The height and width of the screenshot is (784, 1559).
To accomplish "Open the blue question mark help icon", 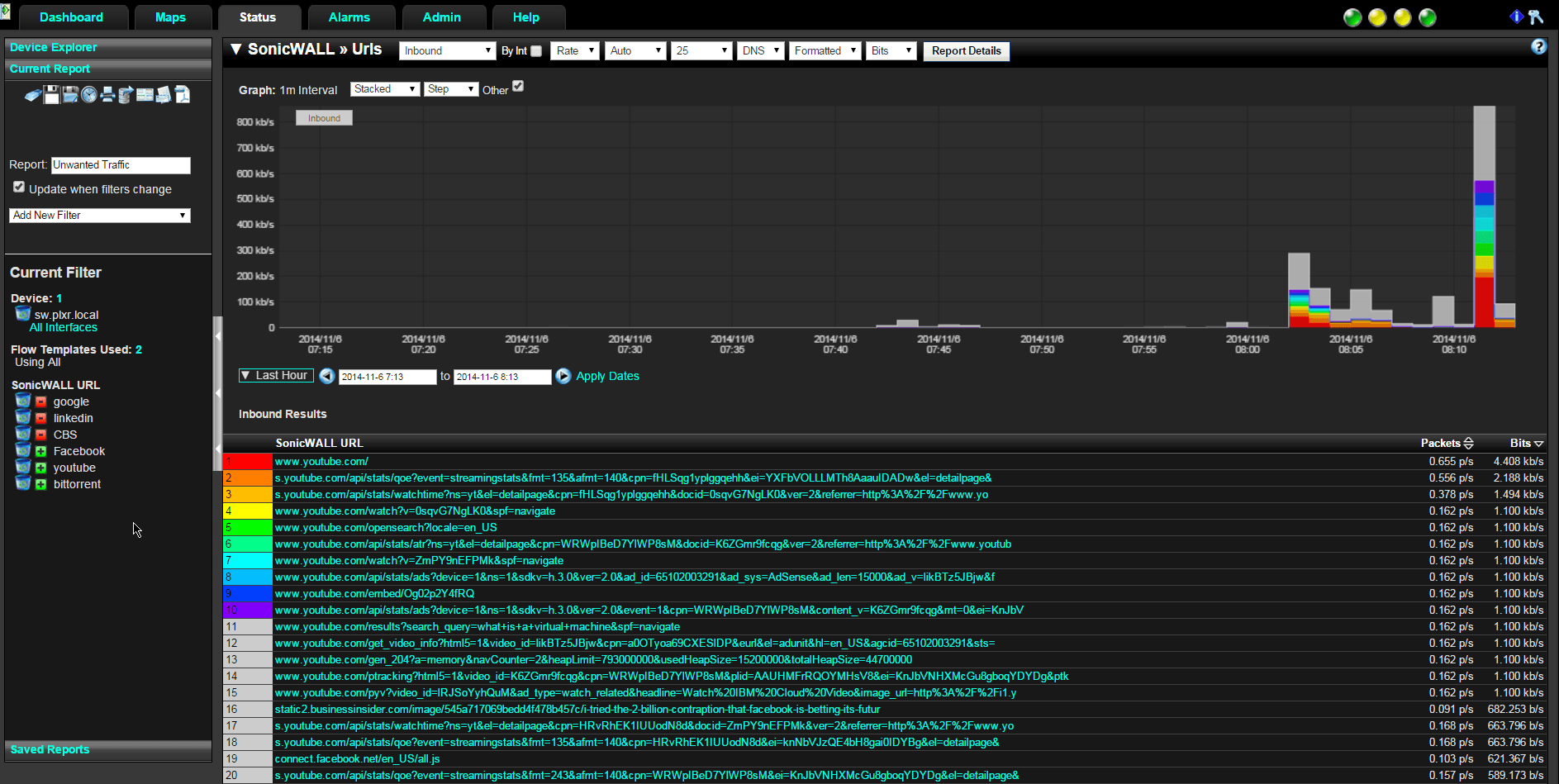I will point(1538,47).
